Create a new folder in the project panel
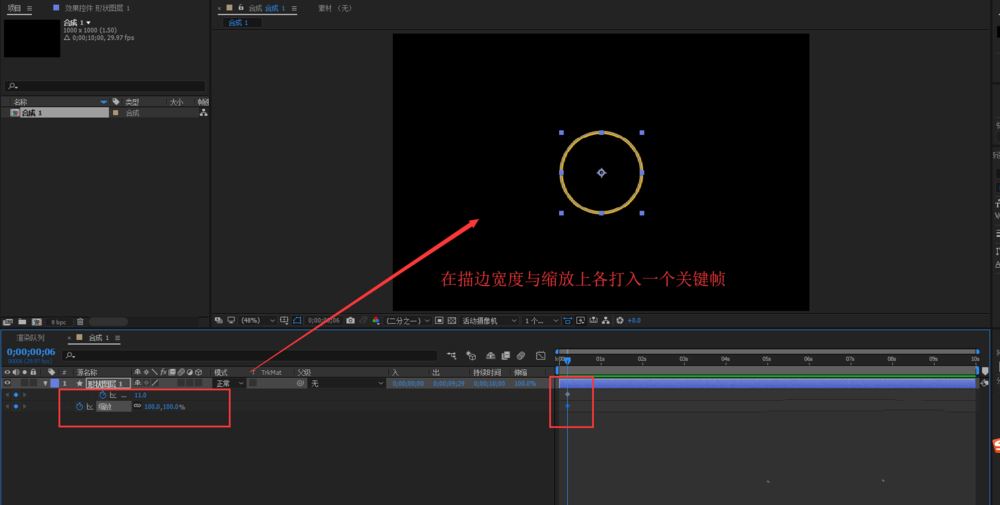 (x=22, y=322)
